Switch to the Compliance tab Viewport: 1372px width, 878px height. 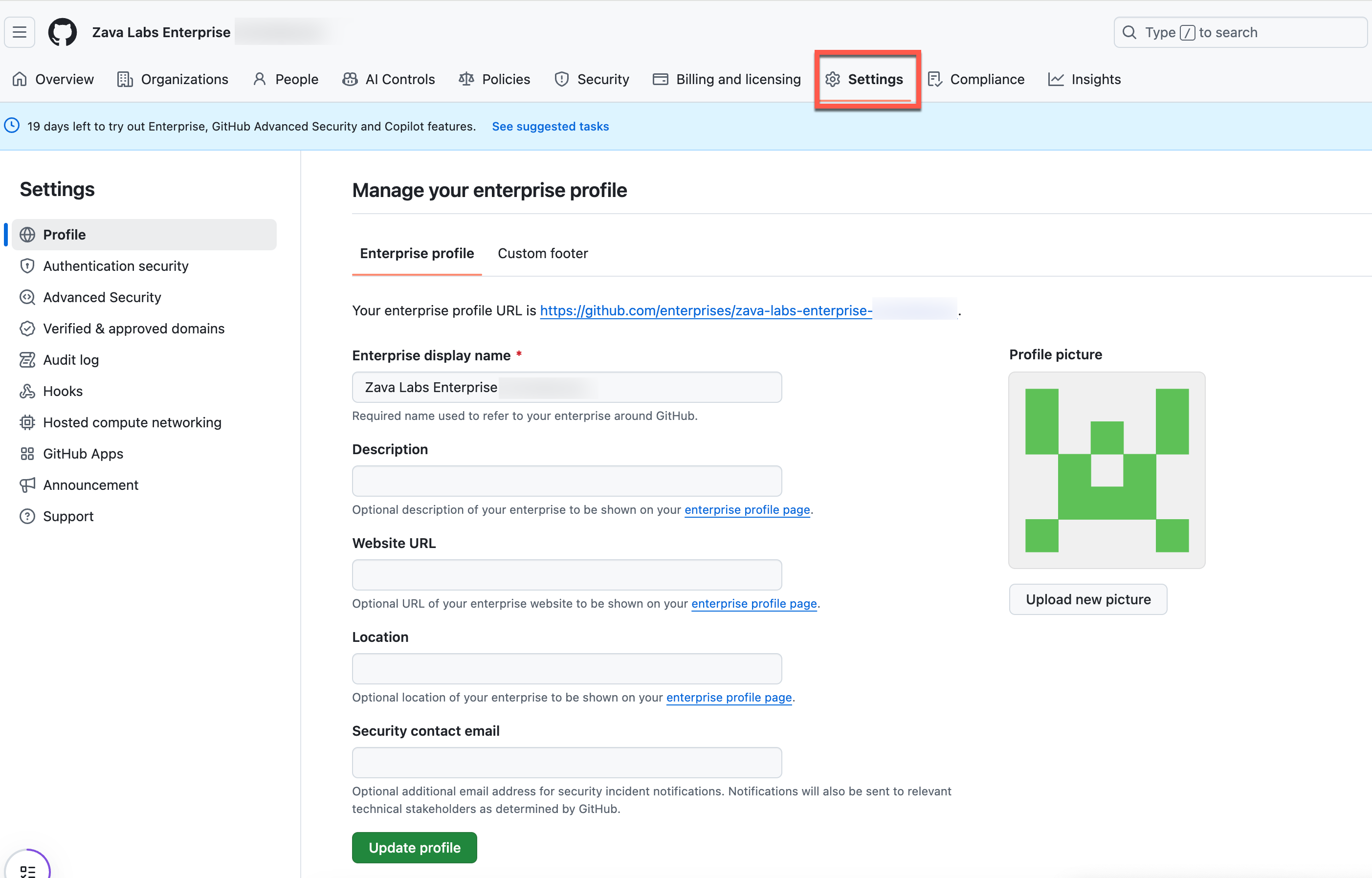coord(976,79)
